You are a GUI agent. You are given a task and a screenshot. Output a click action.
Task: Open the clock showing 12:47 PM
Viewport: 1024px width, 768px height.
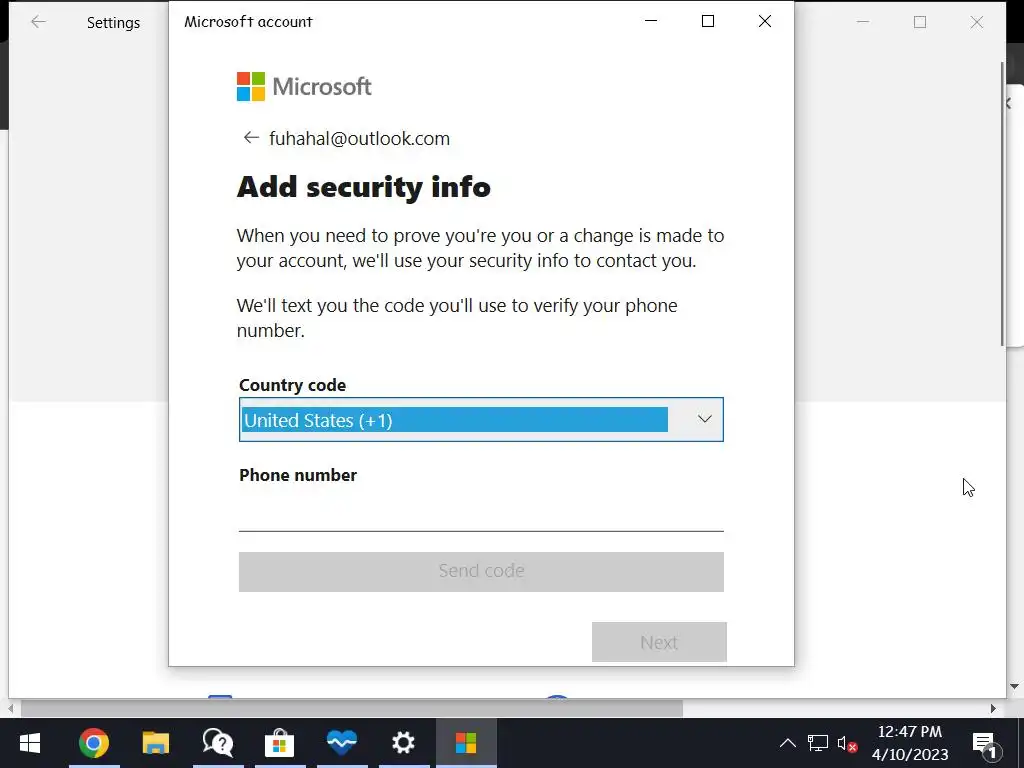tap(910, 743)
